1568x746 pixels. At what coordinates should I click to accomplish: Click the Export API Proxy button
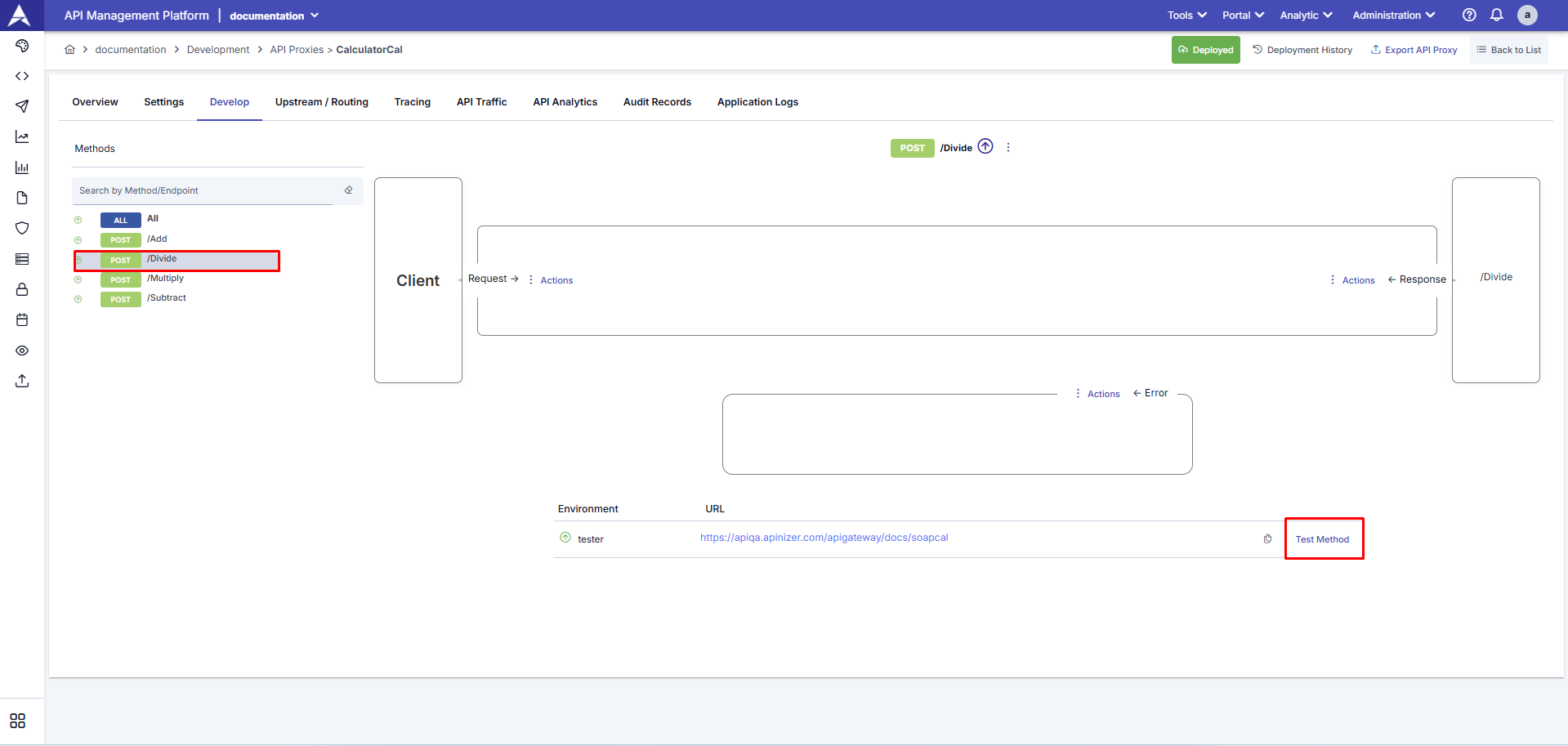(1414, 49)
